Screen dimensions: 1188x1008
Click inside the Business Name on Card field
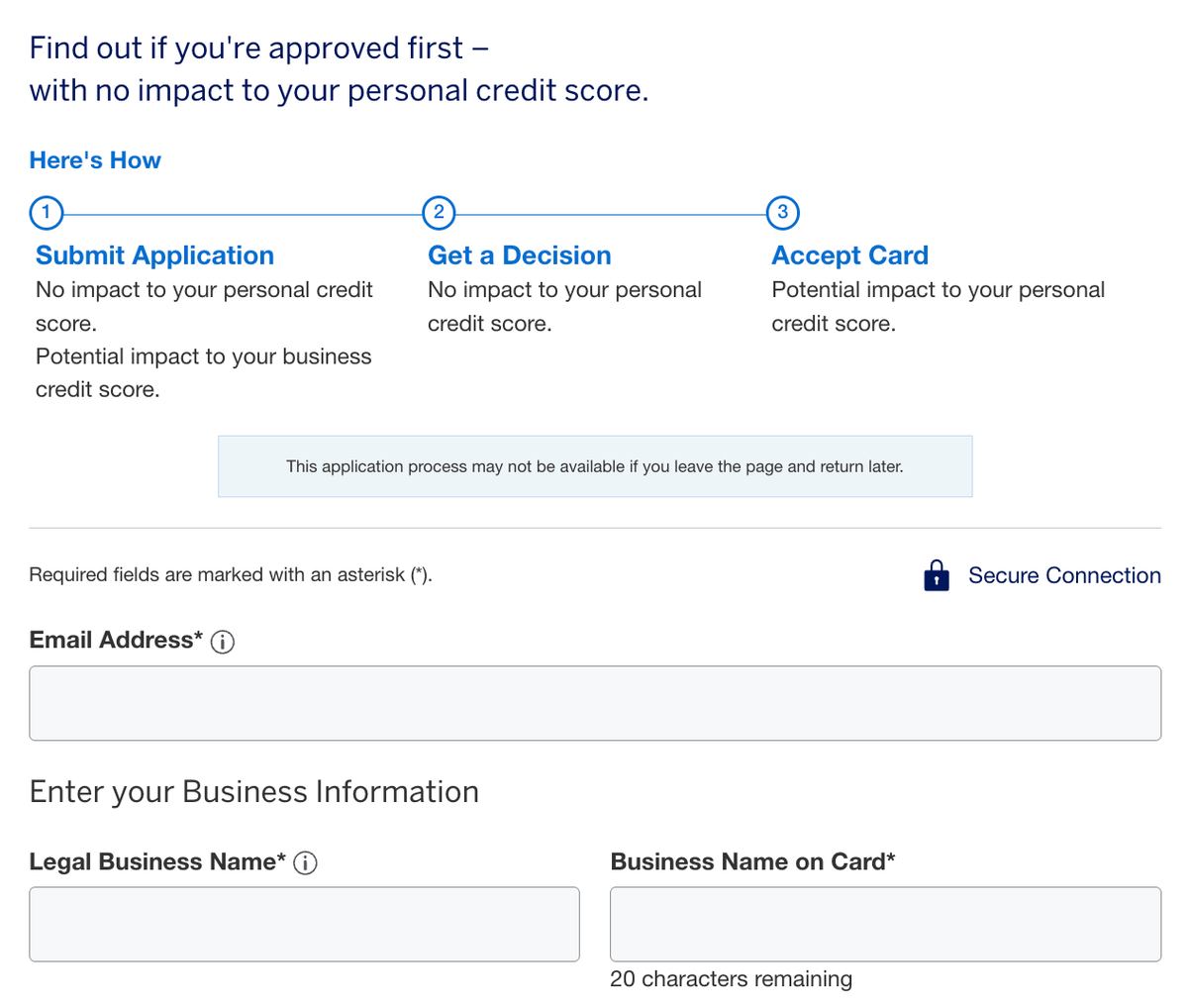point(885,926)
